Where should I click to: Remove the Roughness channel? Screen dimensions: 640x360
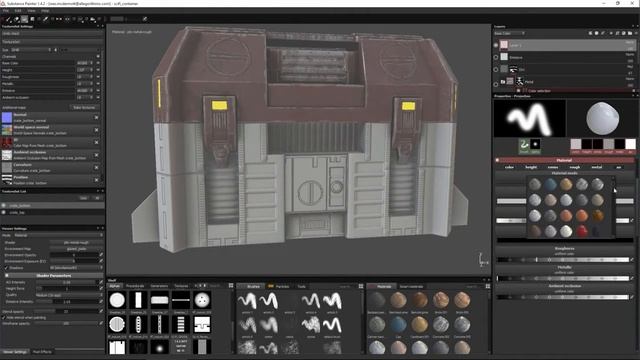click(98, 77)
